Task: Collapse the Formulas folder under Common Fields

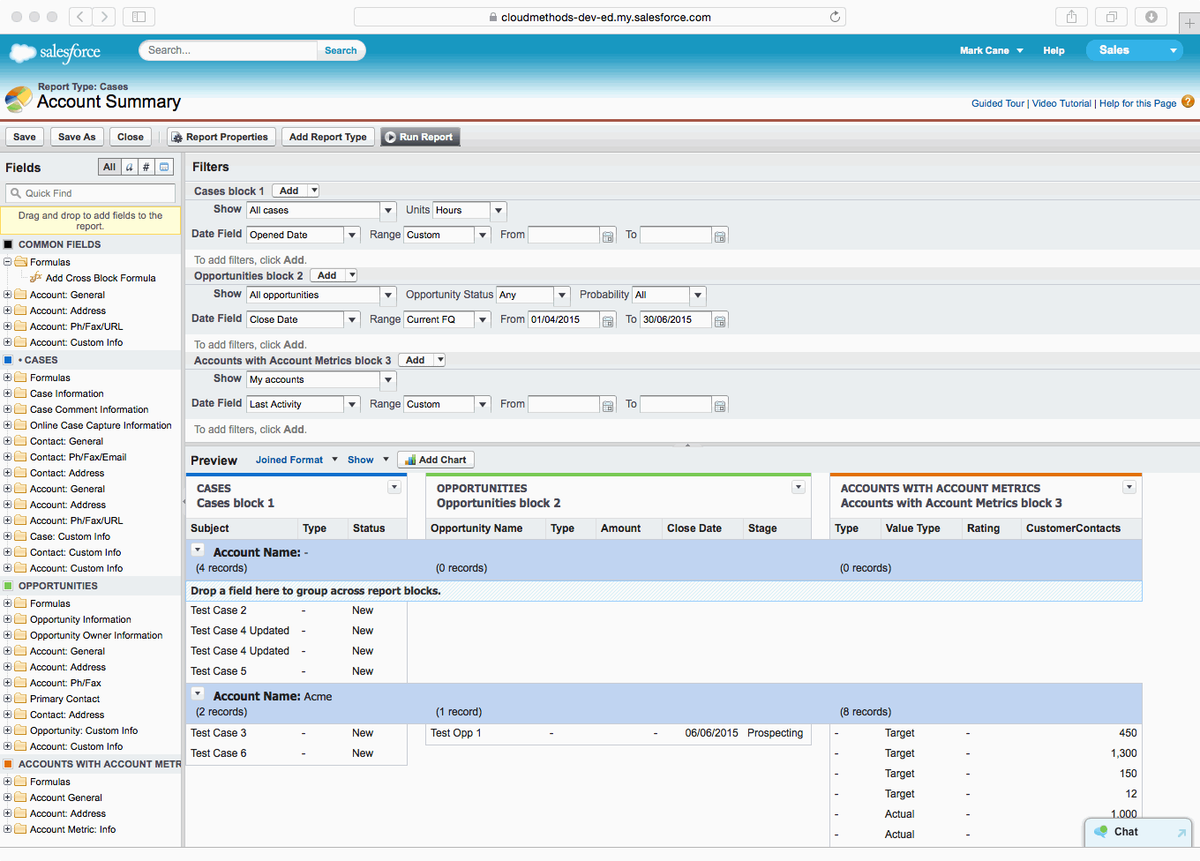Action: pos(8,262)
